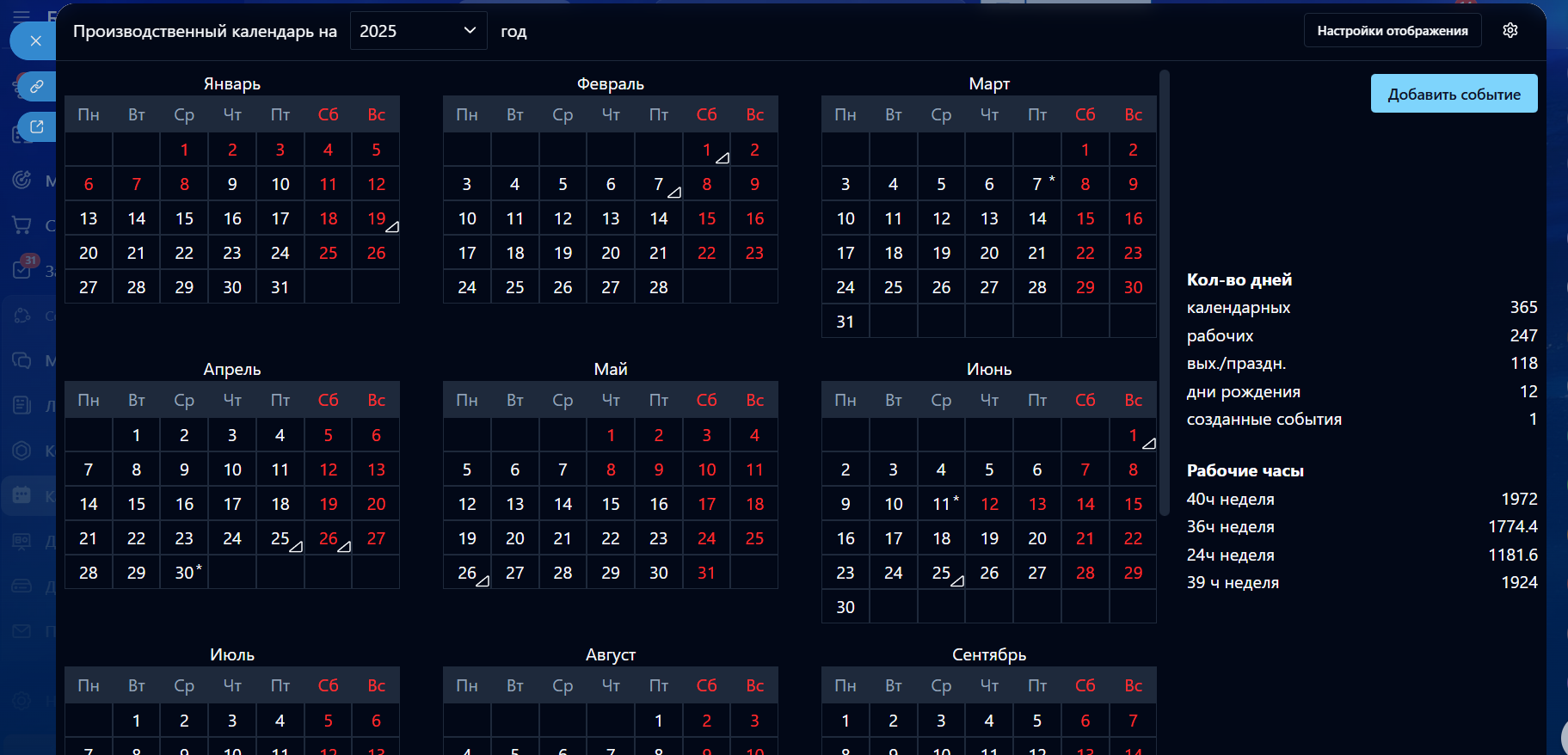
Task: Click the календарных days count 365
Action: [1523, 307]
